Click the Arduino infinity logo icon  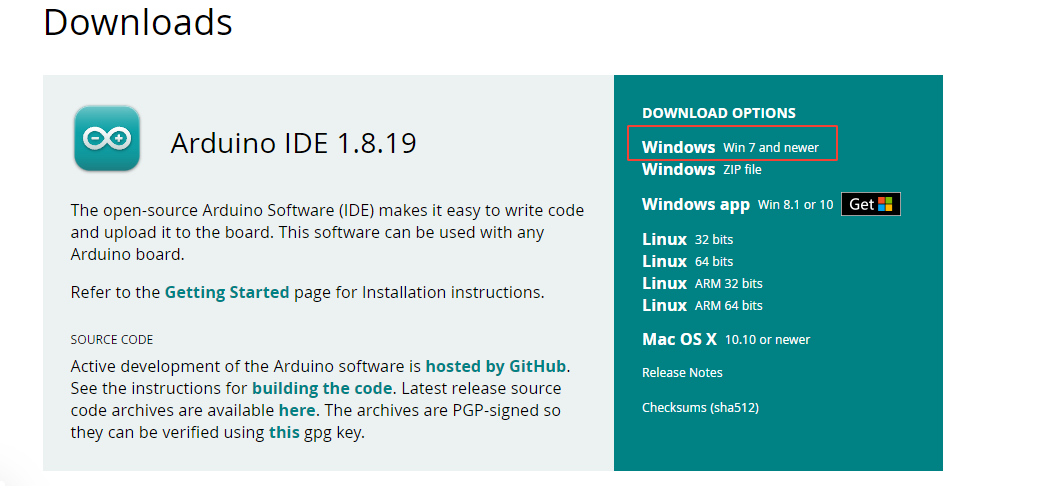pos(106,138)
